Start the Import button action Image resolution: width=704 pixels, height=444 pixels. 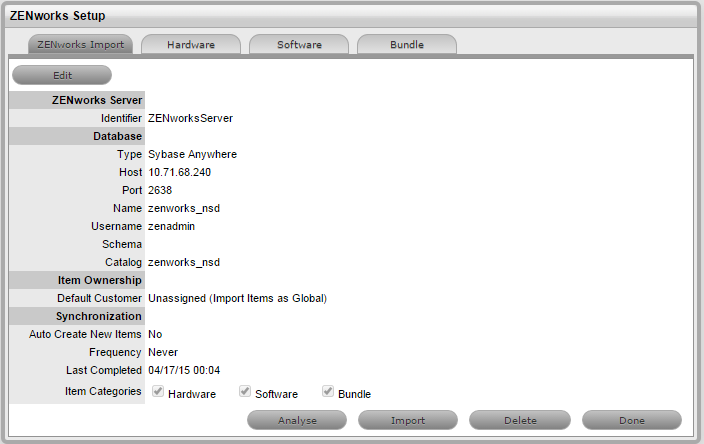pos(408,421)
